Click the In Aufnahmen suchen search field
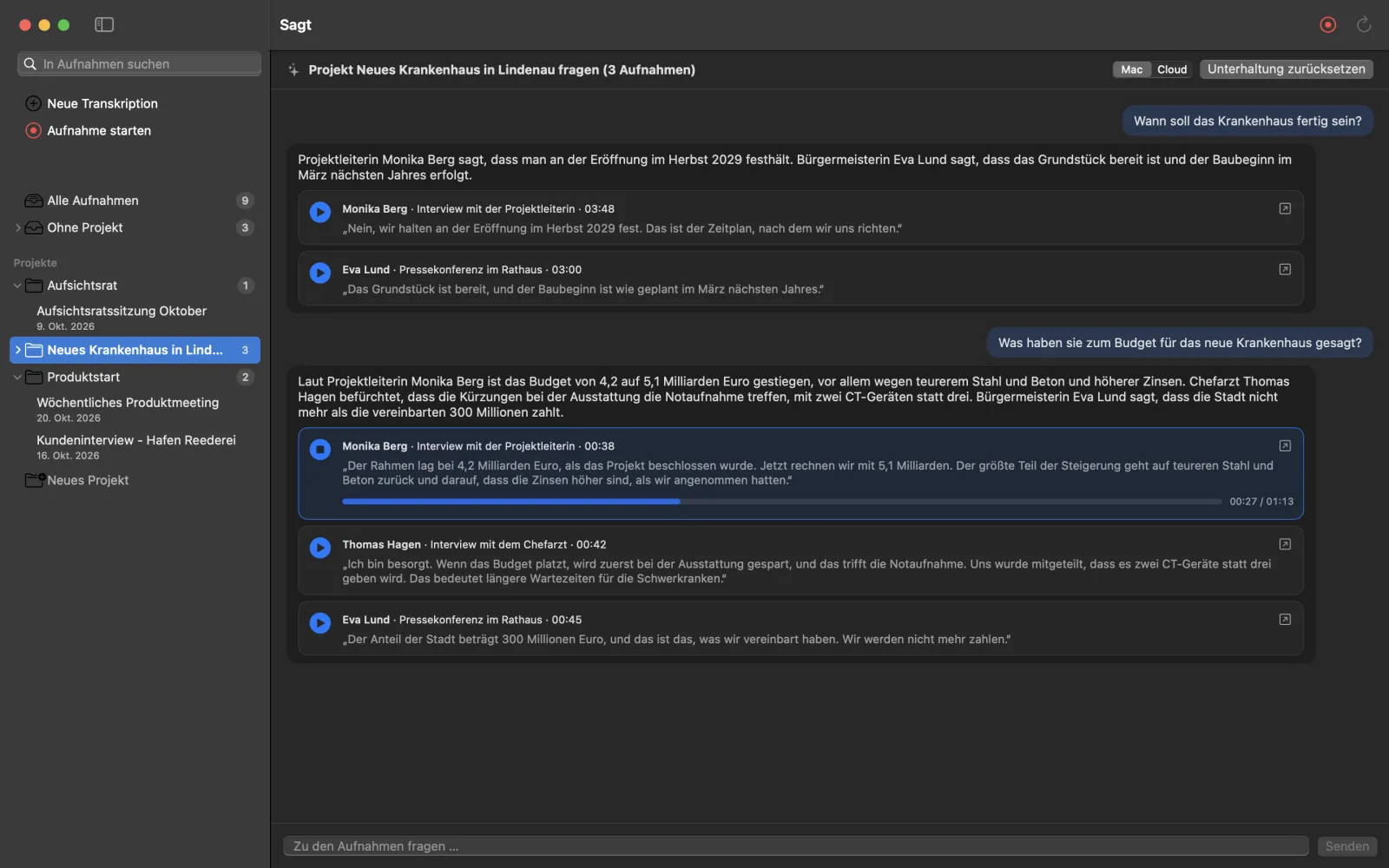 click(139, 64)
